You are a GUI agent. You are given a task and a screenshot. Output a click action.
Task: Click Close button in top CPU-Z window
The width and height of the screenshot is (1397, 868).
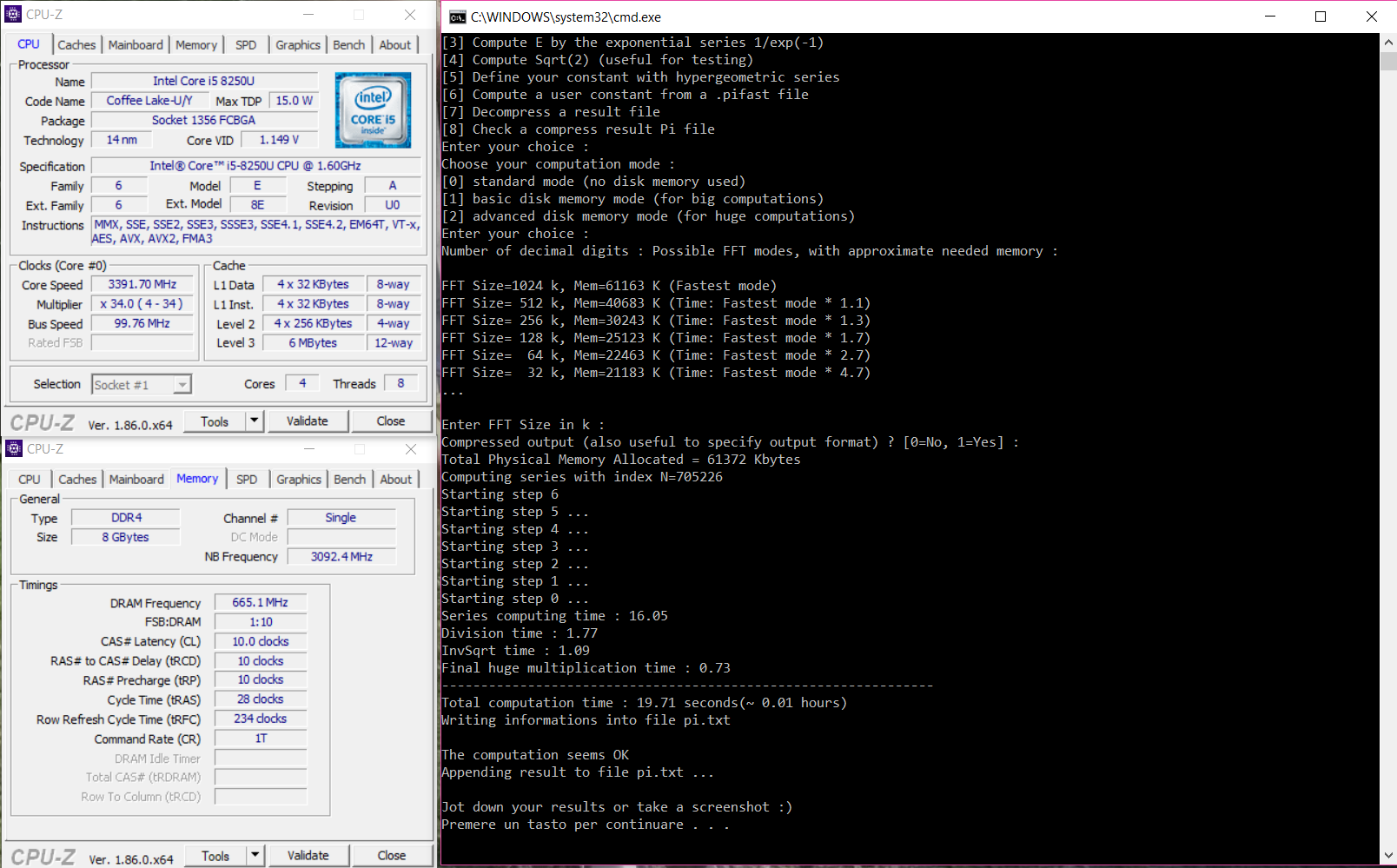tap(391, 421)
